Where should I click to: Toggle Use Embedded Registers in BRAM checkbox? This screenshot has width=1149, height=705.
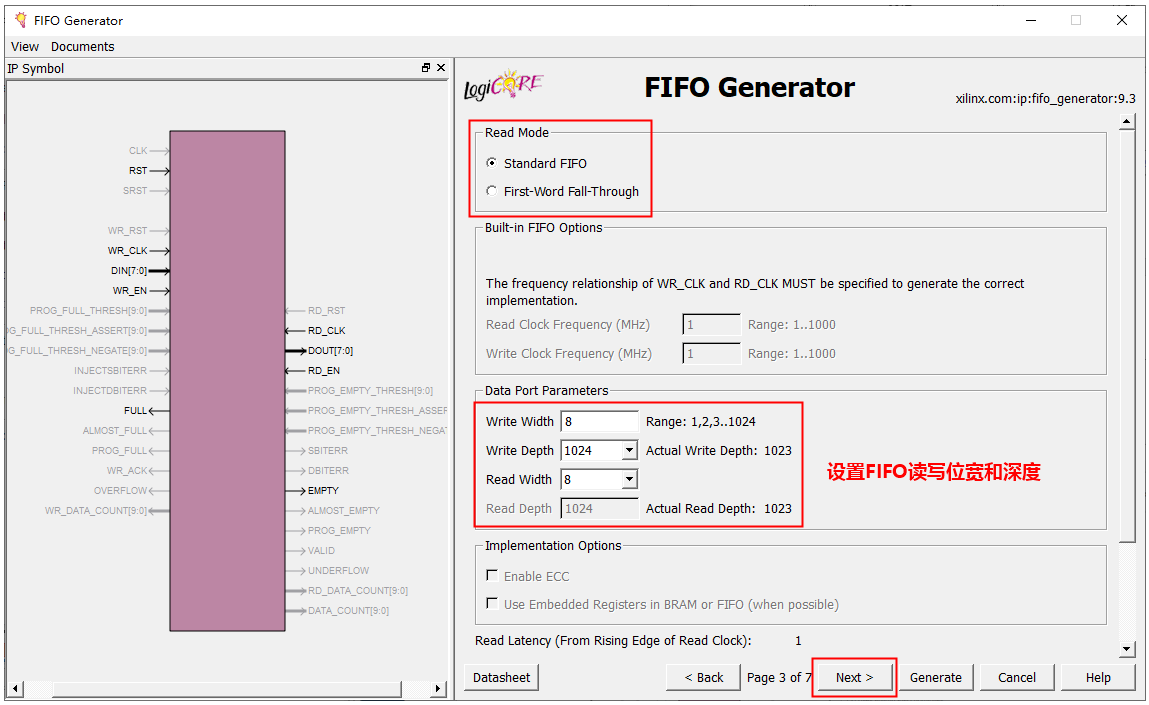492,604
